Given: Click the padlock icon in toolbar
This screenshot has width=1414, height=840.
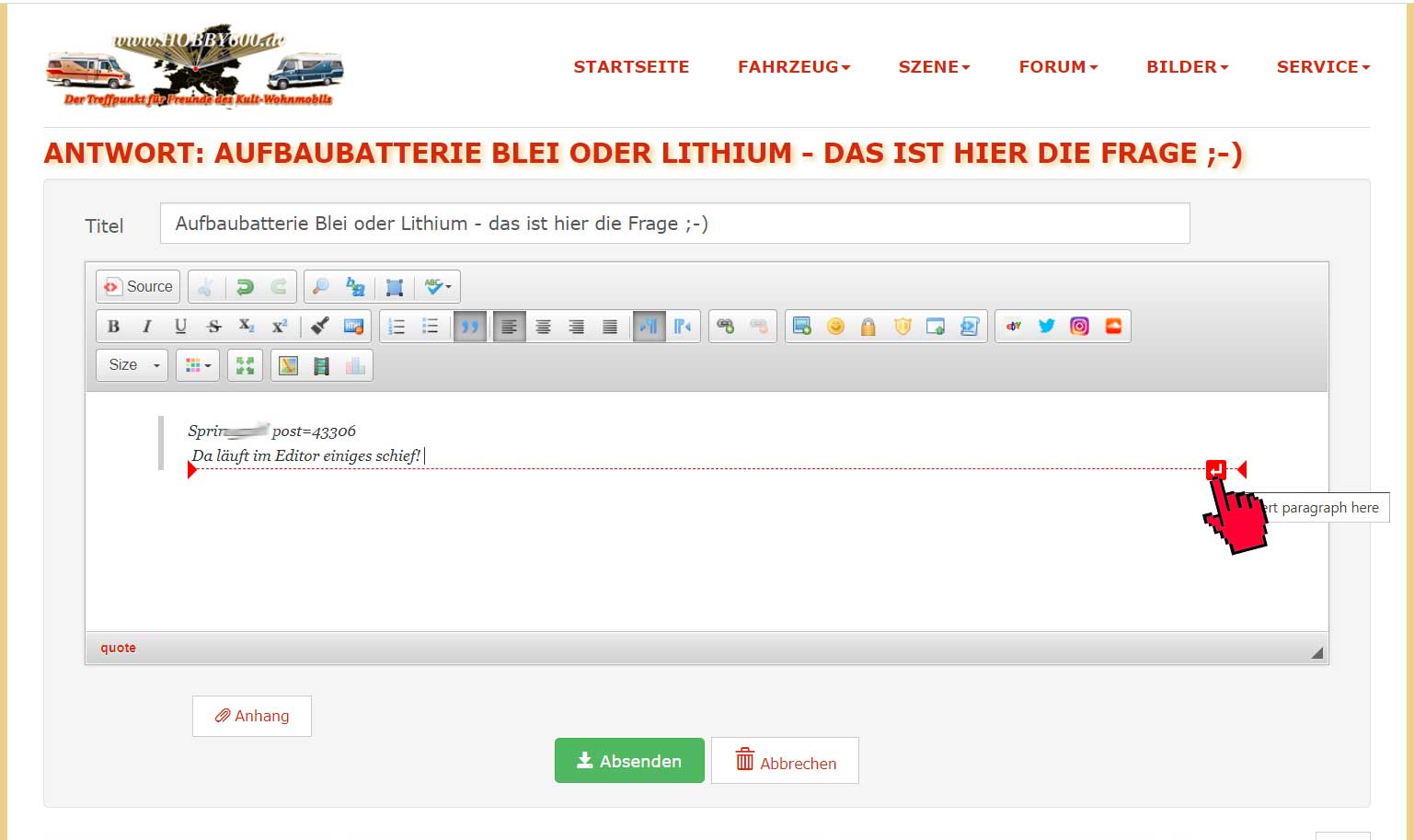Looking at the screenshot, I should (868, 327).
